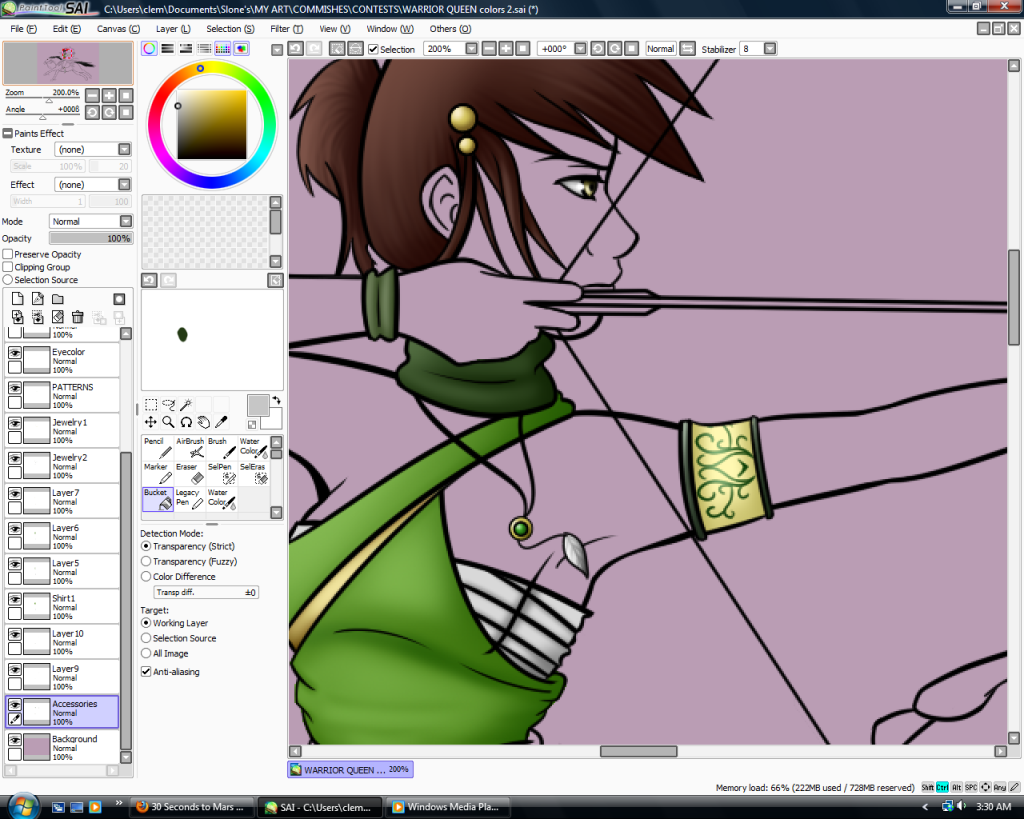Activate the magic wand tool
1024x819 pixels.
(x=186, y=405)
